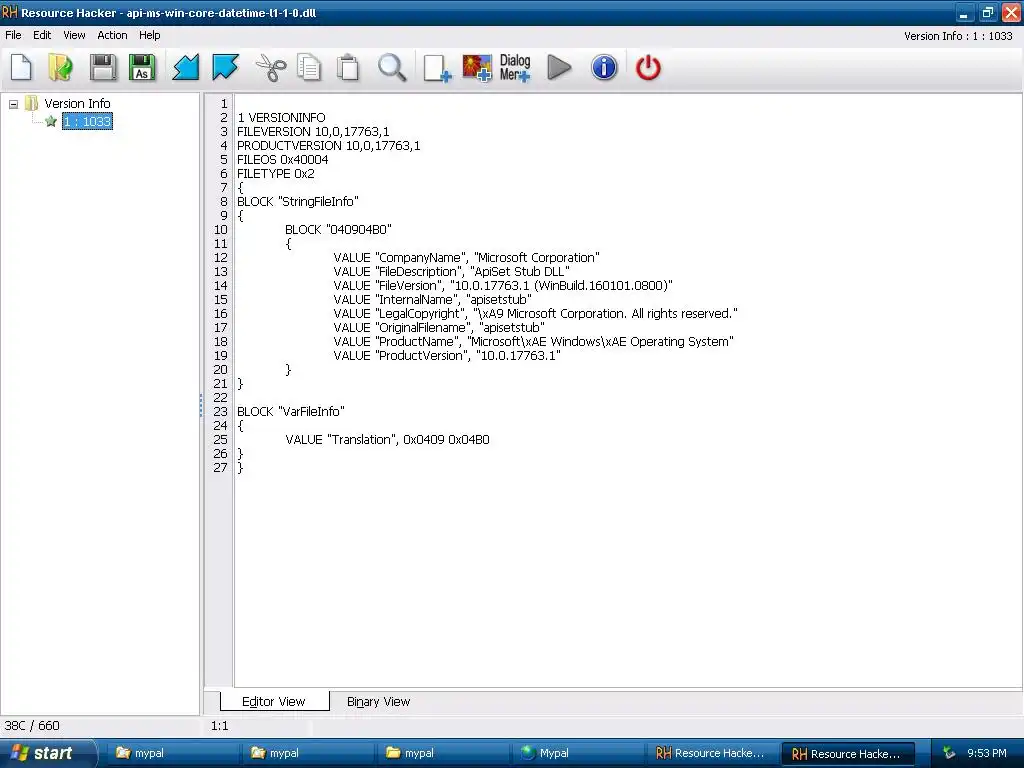
Task: Paste using the clipboard icon
Action: coord(348,67)
